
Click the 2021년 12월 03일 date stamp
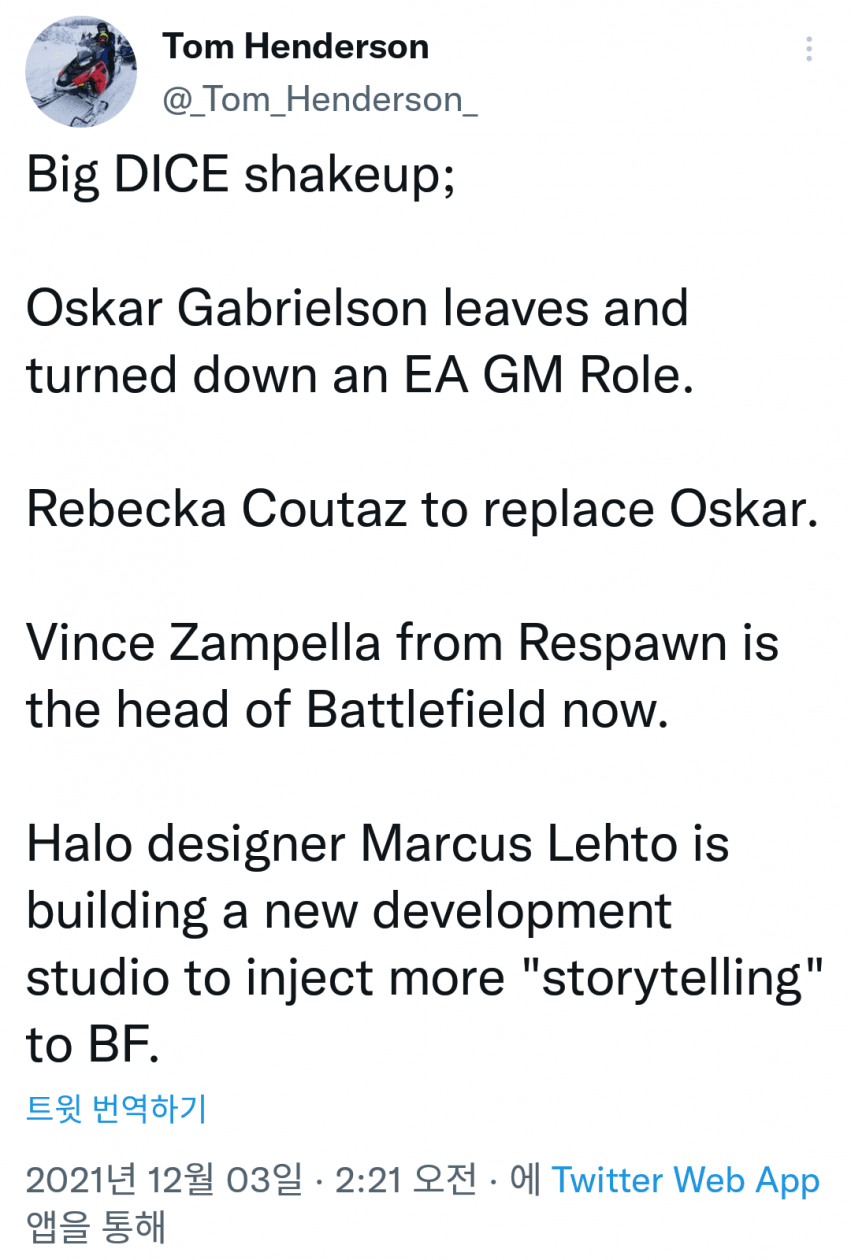coord(163,1181)
